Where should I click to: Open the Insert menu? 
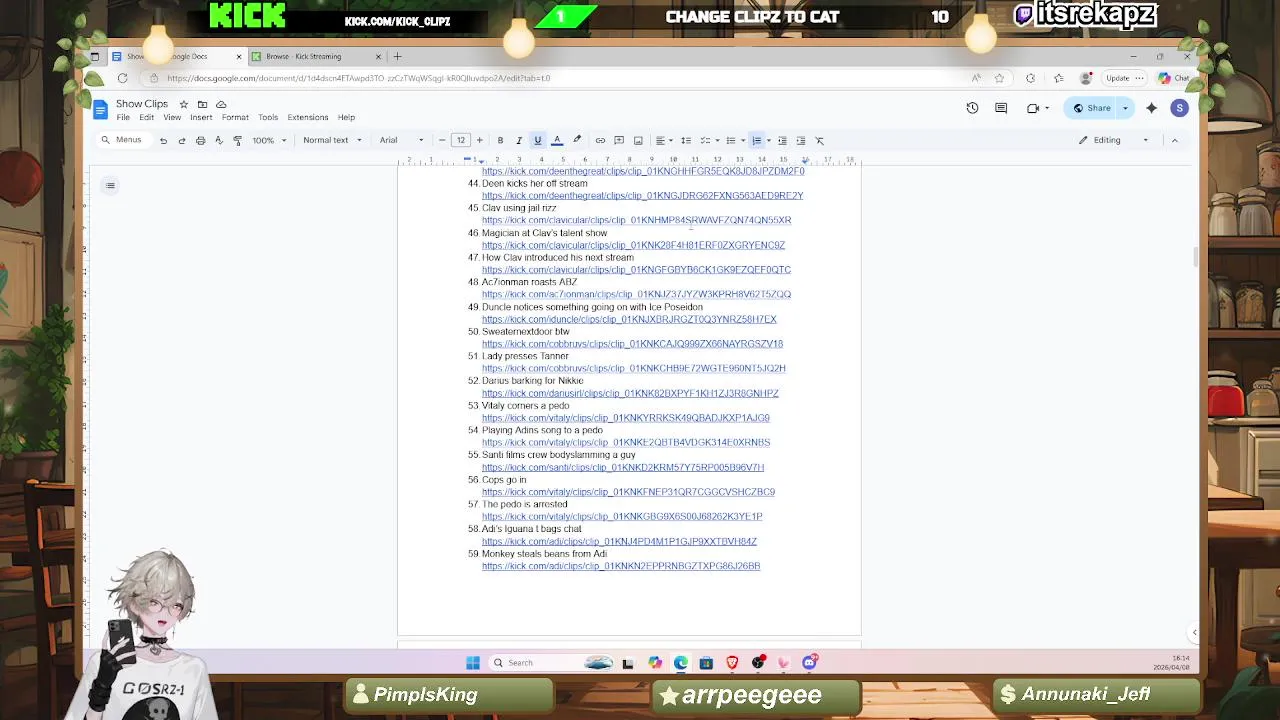pos(201,118)
